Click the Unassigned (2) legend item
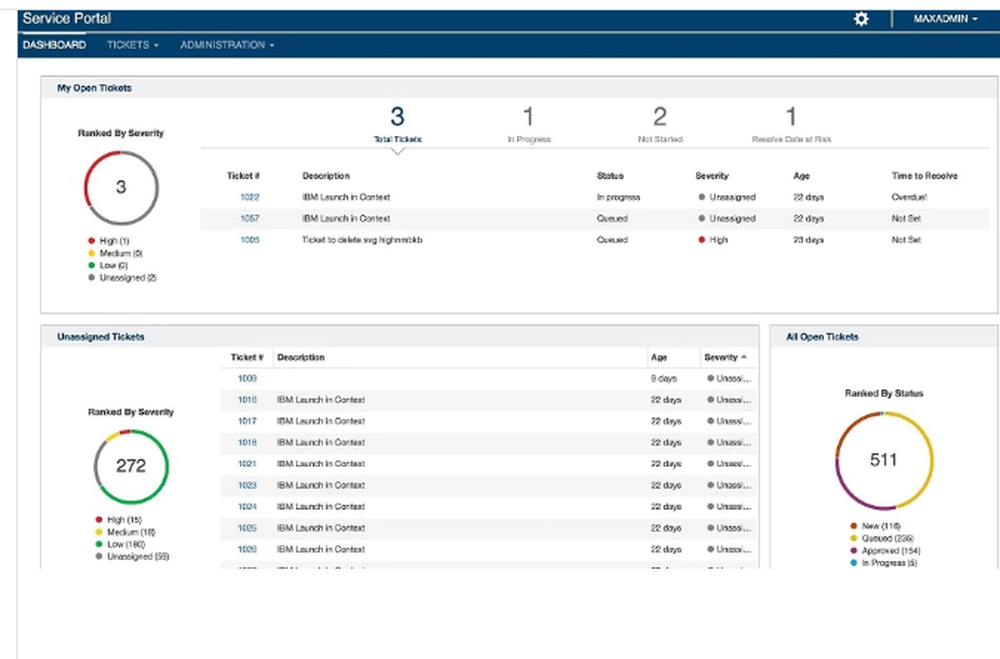This screenshot has height=659, width=1000. [122, 278]
